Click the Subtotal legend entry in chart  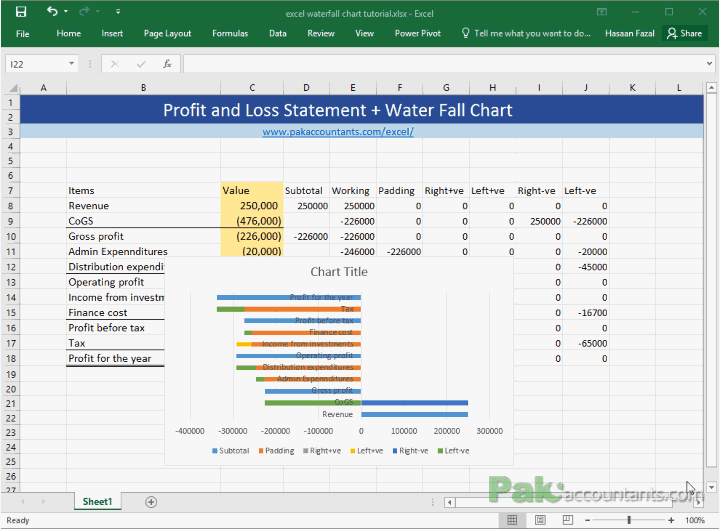231,451
